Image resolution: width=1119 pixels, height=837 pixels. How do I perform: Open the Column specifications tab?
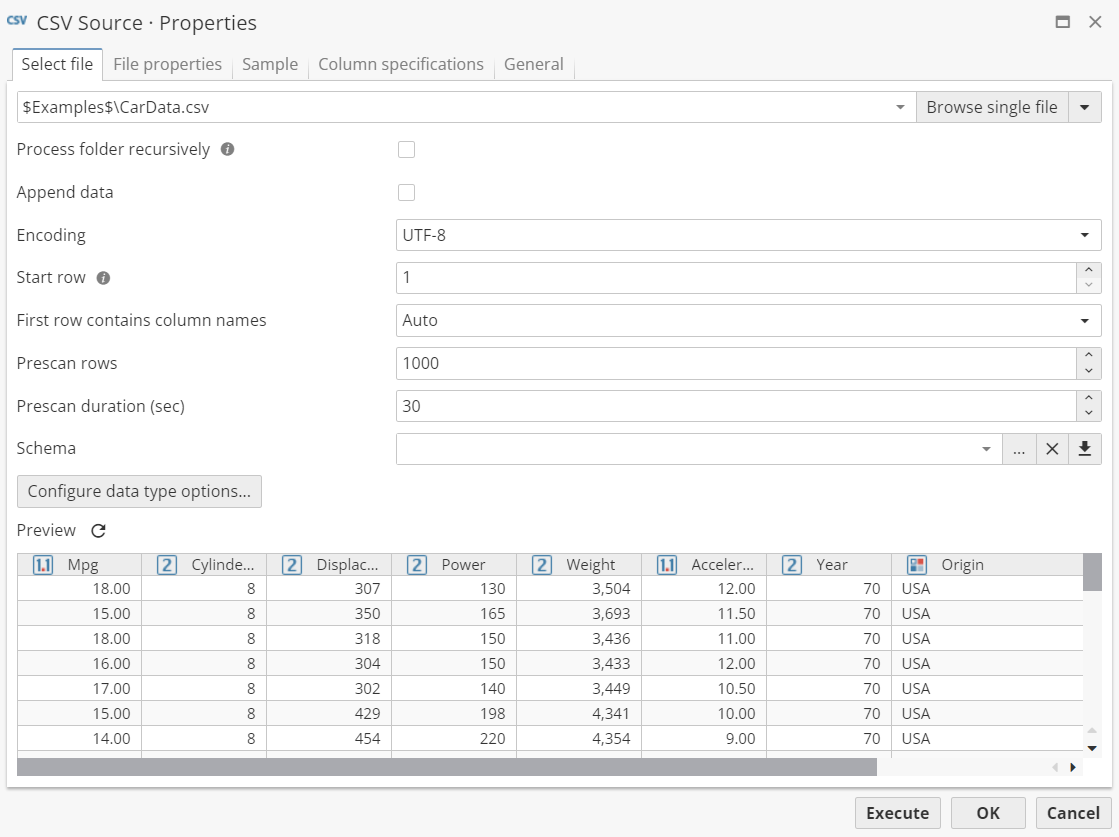click(400, 64)
